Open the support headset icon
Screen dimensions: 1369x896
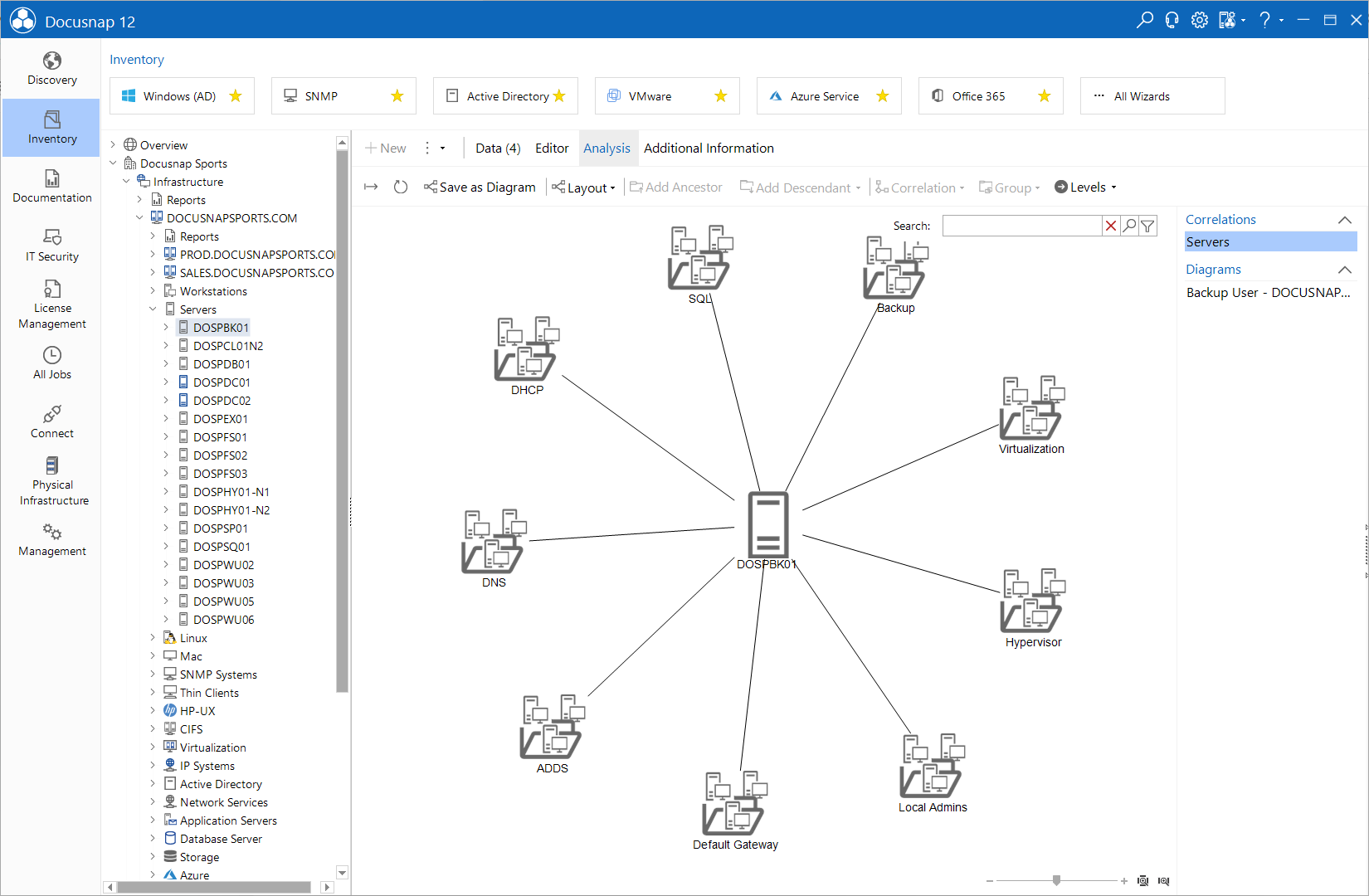tap(1172, 20)
